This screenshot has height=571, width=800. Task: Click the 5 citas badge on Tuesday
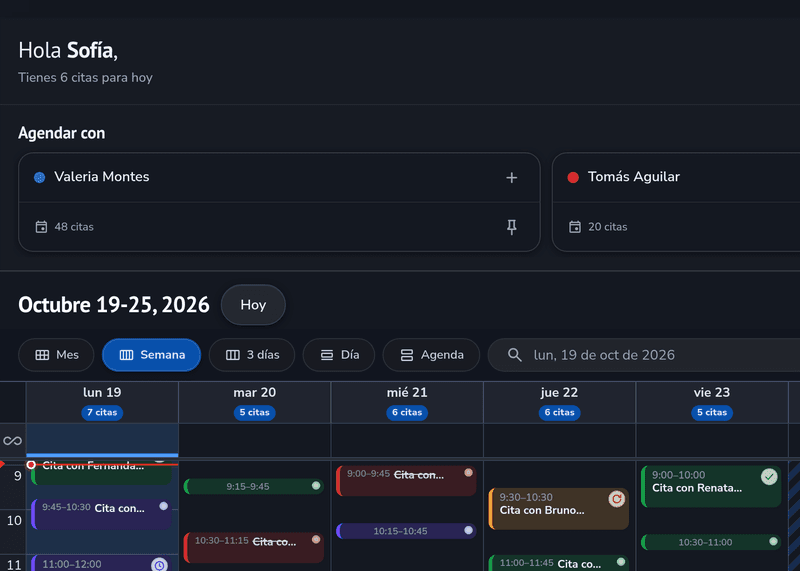click(x=255, y=412)
